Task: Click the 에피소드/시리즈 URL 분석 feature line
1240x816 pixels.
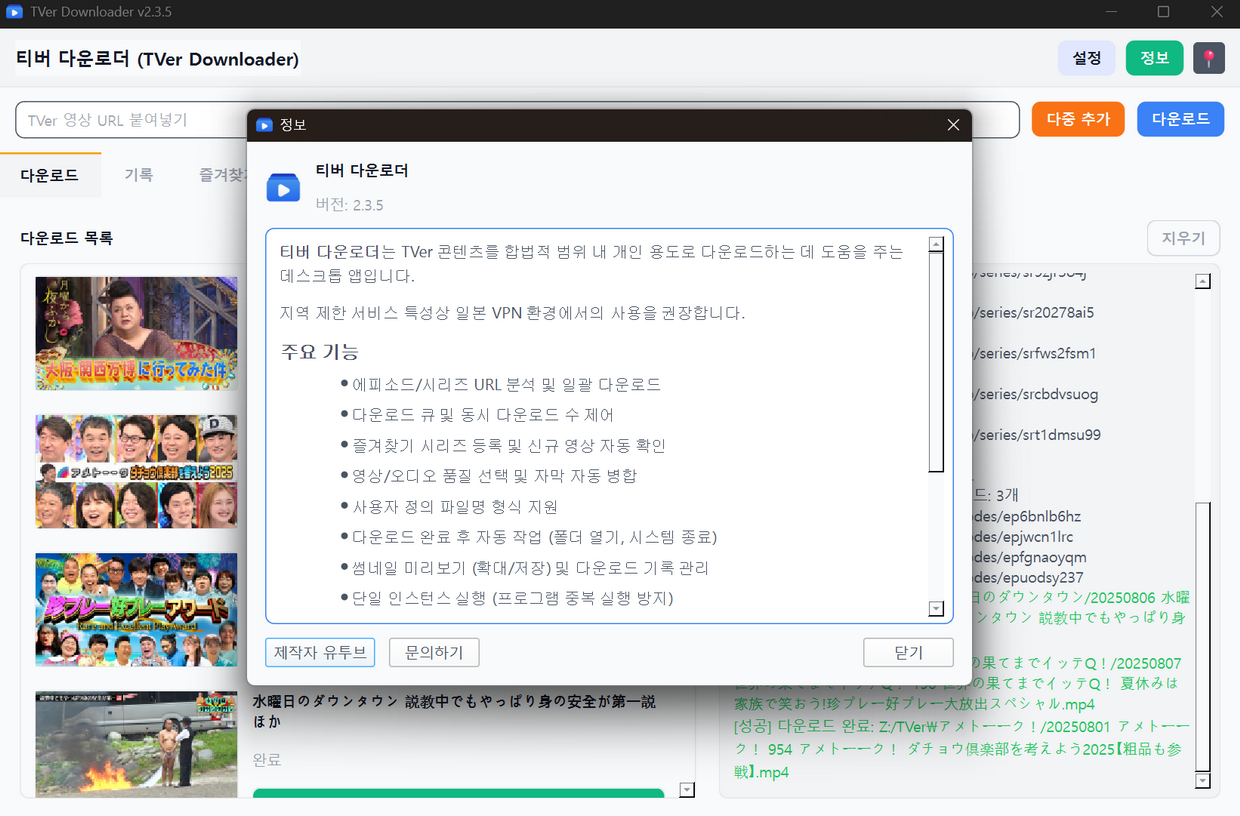Action: tap(506, 384)
